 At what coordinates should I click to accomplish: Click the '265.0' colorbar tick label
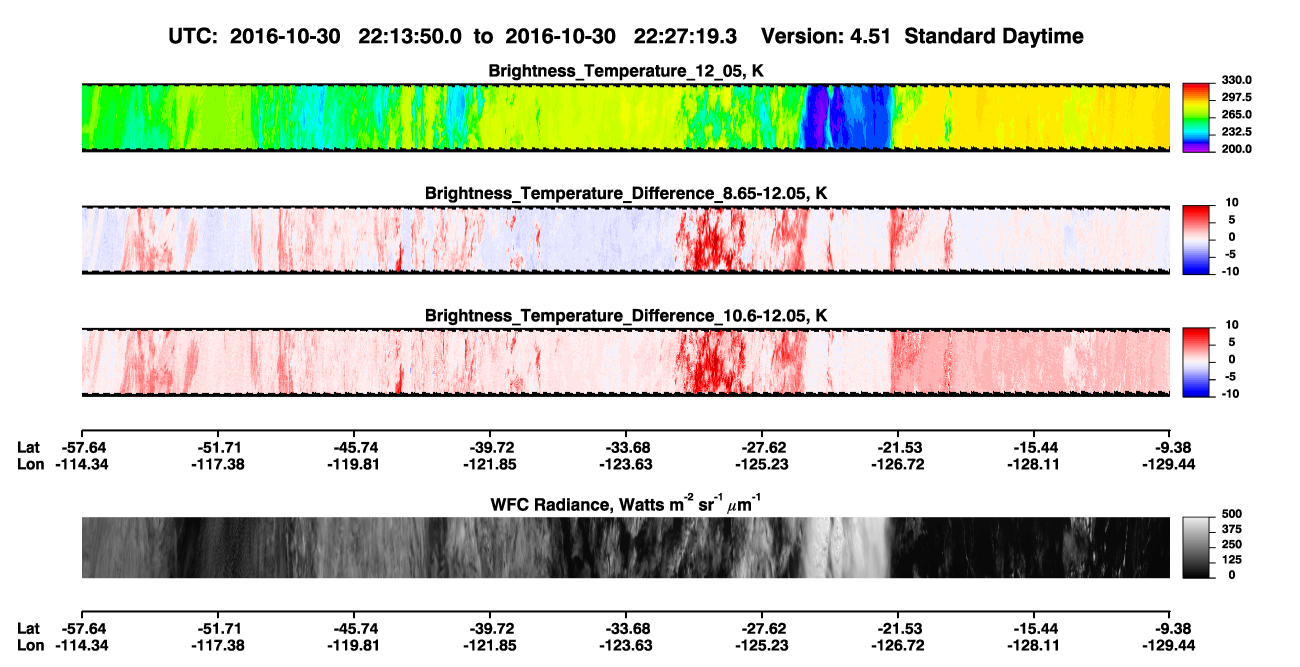tap(1237, 114)
